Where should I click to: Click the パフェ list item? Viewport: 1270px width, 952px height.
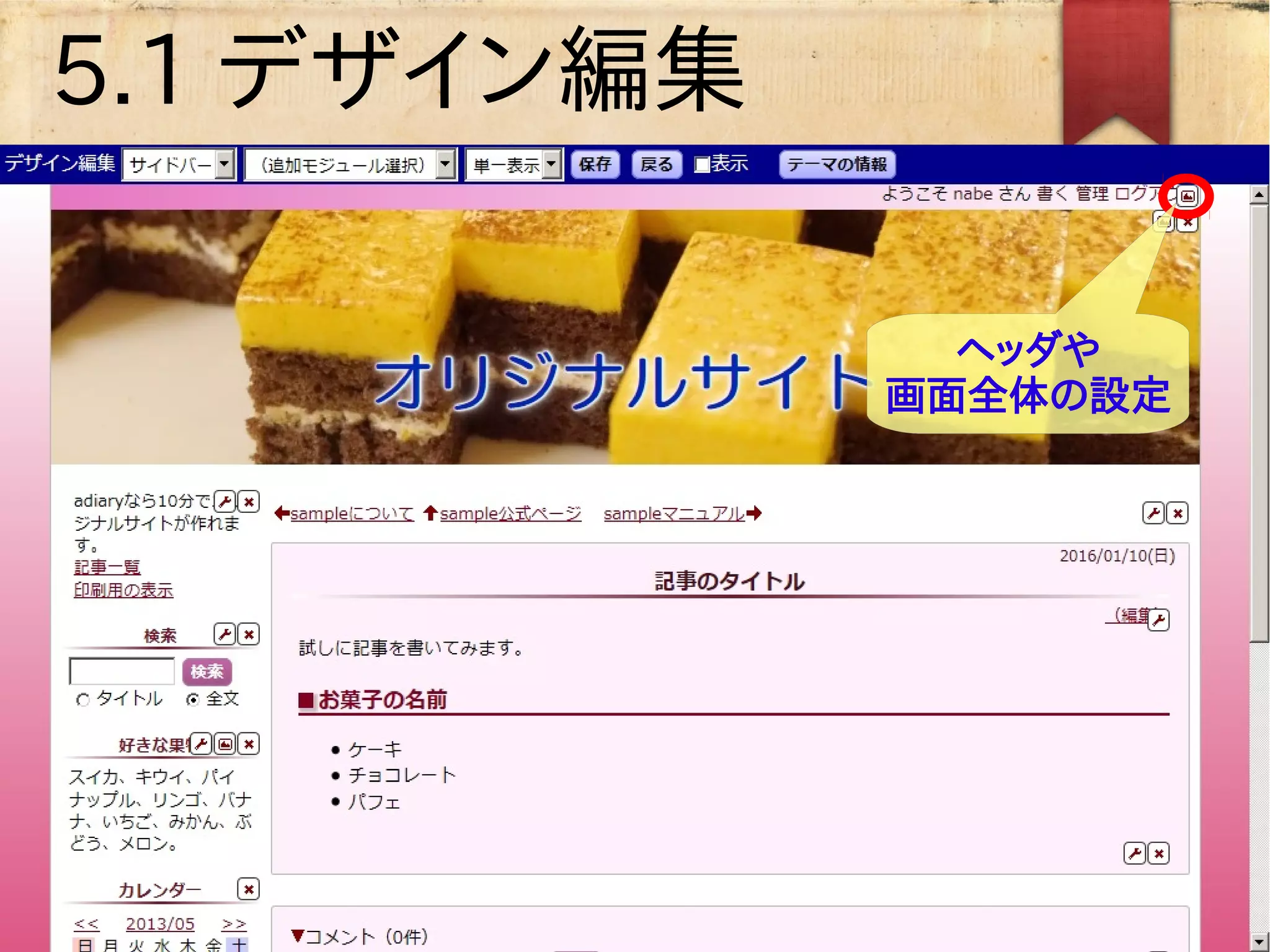point(375,802)
